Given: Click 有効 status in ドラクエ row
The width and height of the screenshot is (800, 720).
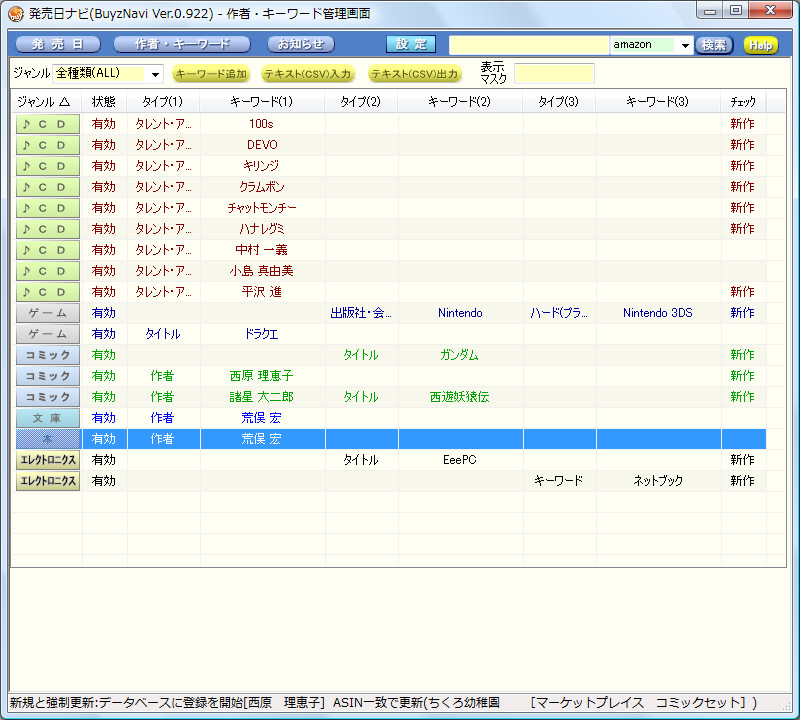Looking at the screenshot, I should tap(104, 334).
